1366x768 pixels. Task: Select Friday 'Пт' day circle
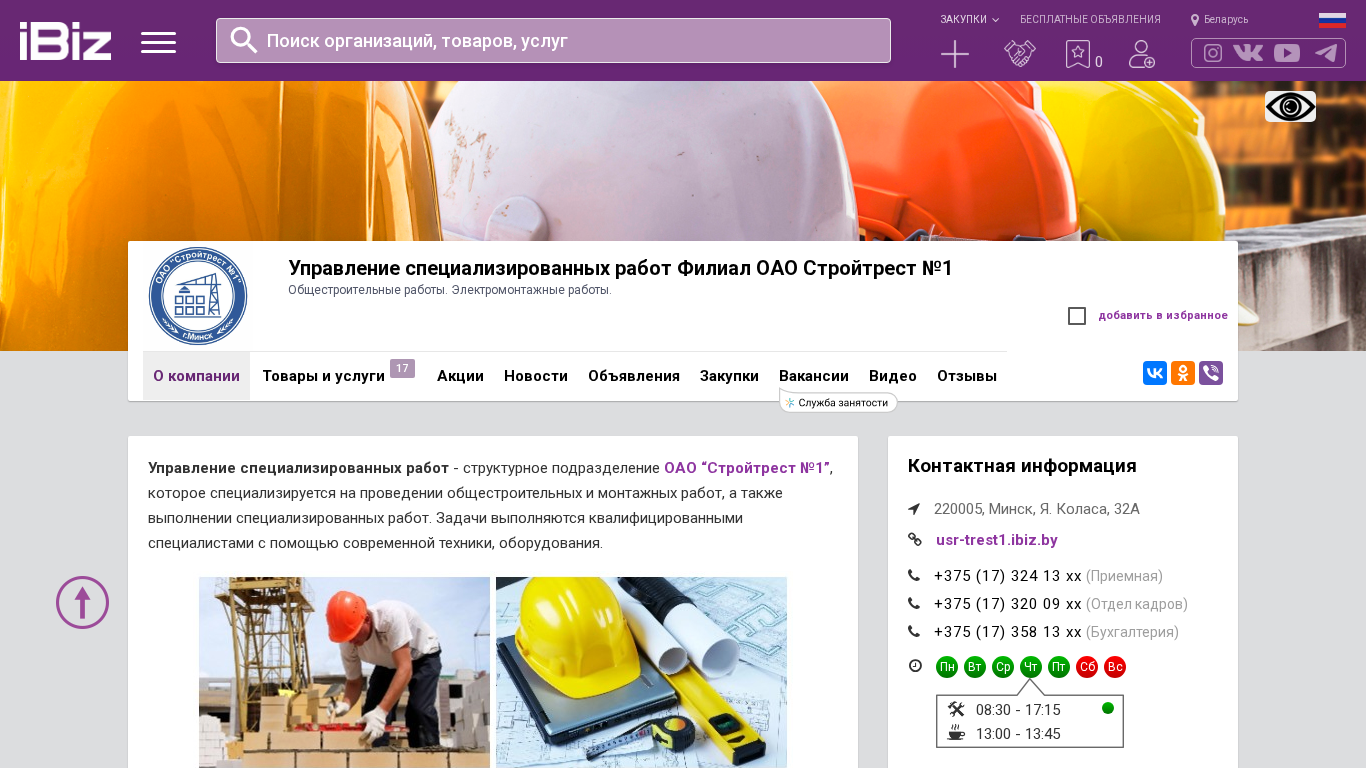1059,667
